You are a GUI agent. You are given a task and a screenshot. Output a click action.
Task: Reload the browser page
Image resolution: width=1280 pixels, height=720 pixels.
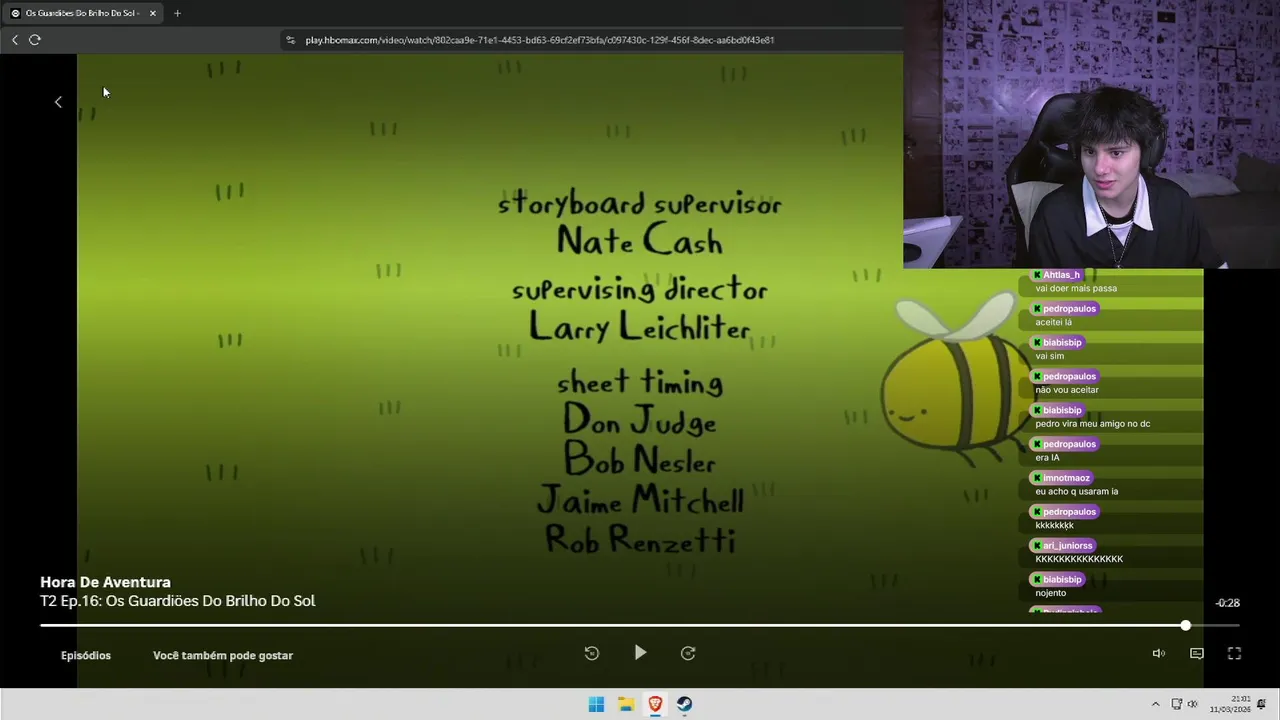pos(35,40)
